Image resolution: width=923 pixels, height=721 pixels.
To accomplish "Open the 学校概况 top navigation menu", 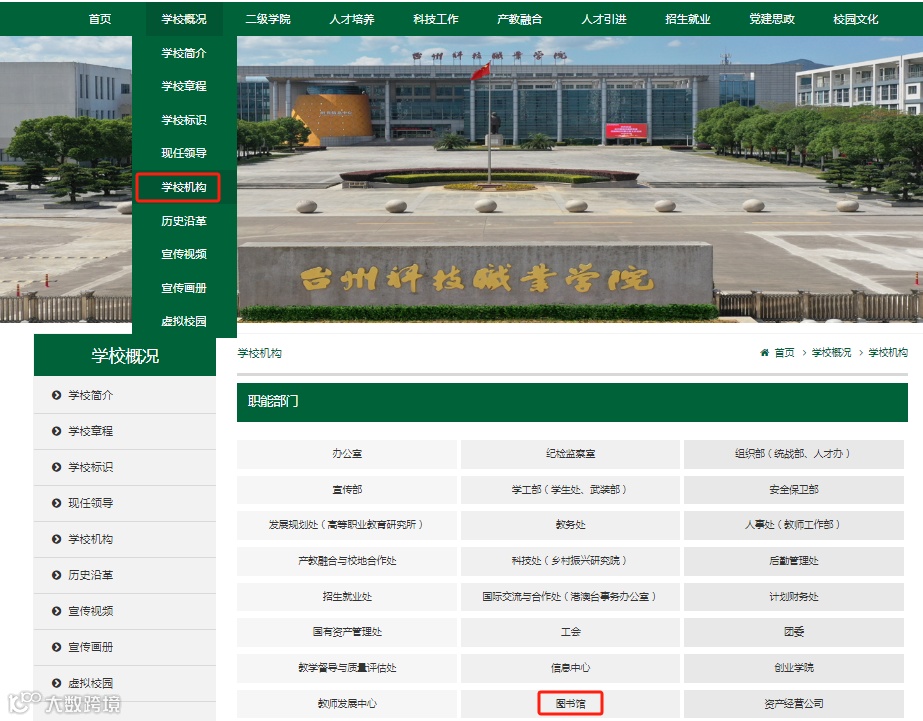I will click(x=184, y=19).
